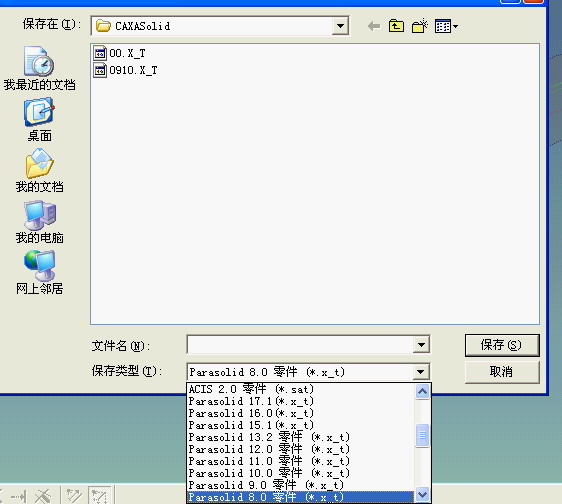562x504 pixels.
Task: Choose Parasolid 15.1 (*.x_t) type
Action: point(300,425)
